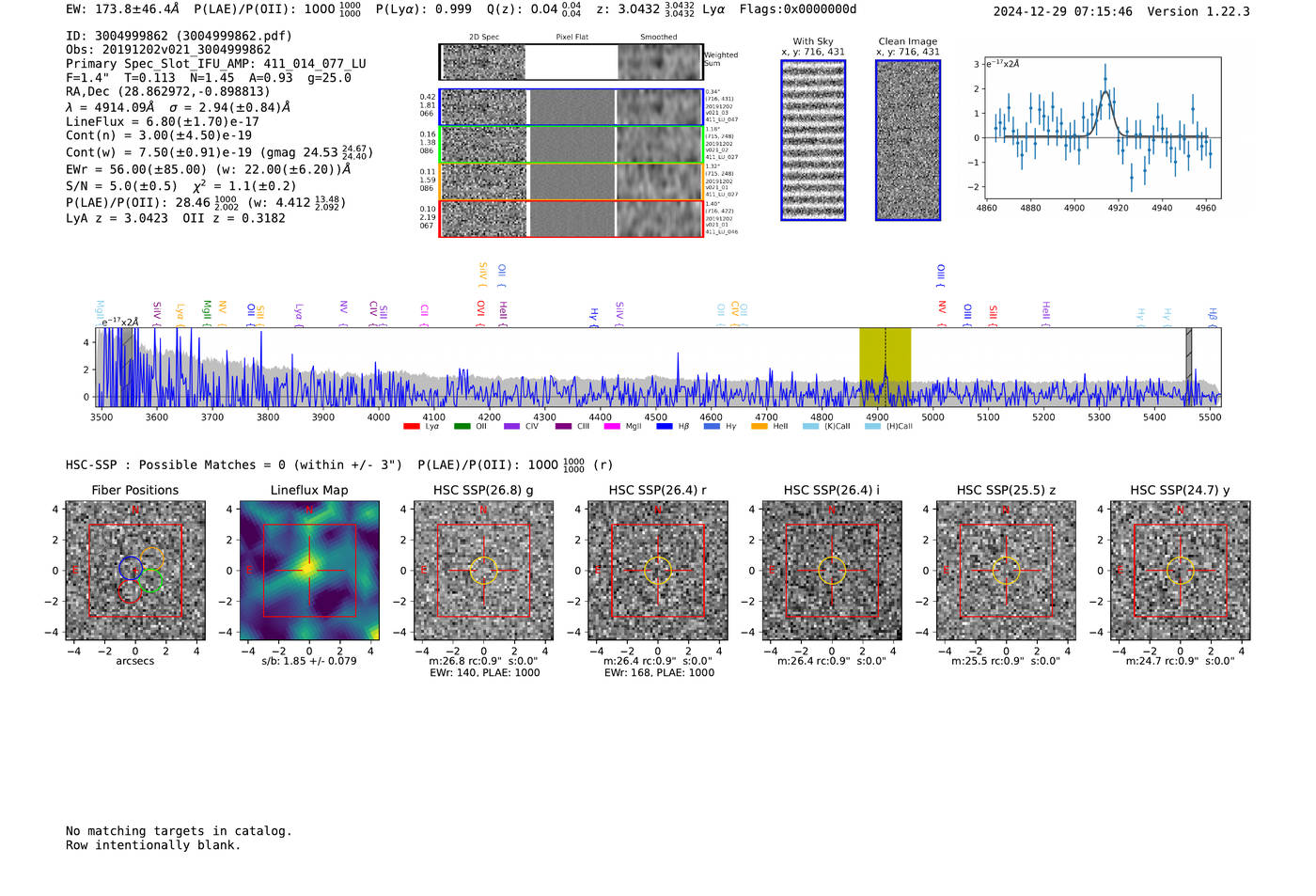Screen dimensions: 1316x896
Task: Click the Flags:0x0000000d text
Action: [798, 9]
